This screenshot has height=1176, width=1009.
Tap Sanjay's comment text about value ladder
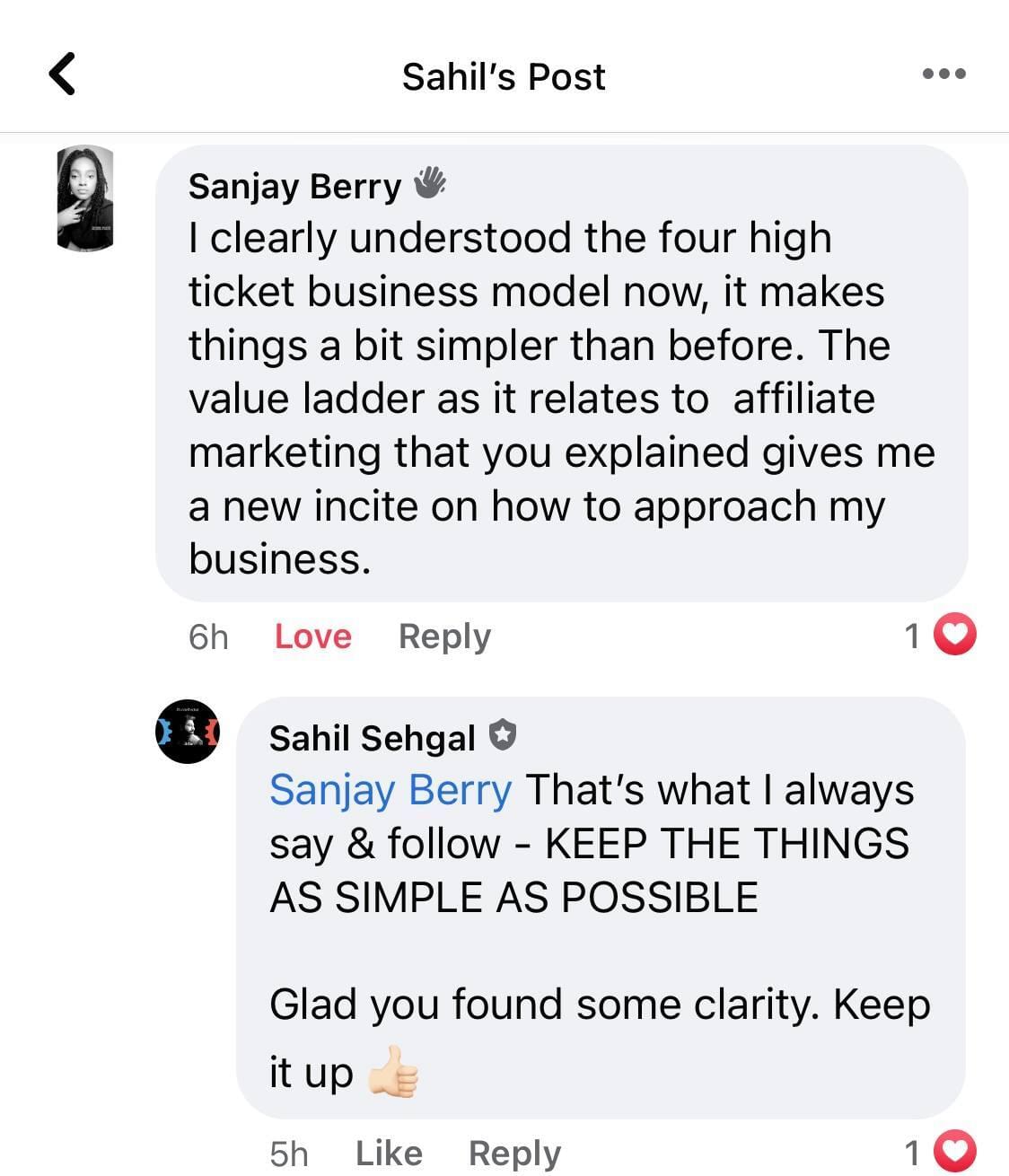530,399
